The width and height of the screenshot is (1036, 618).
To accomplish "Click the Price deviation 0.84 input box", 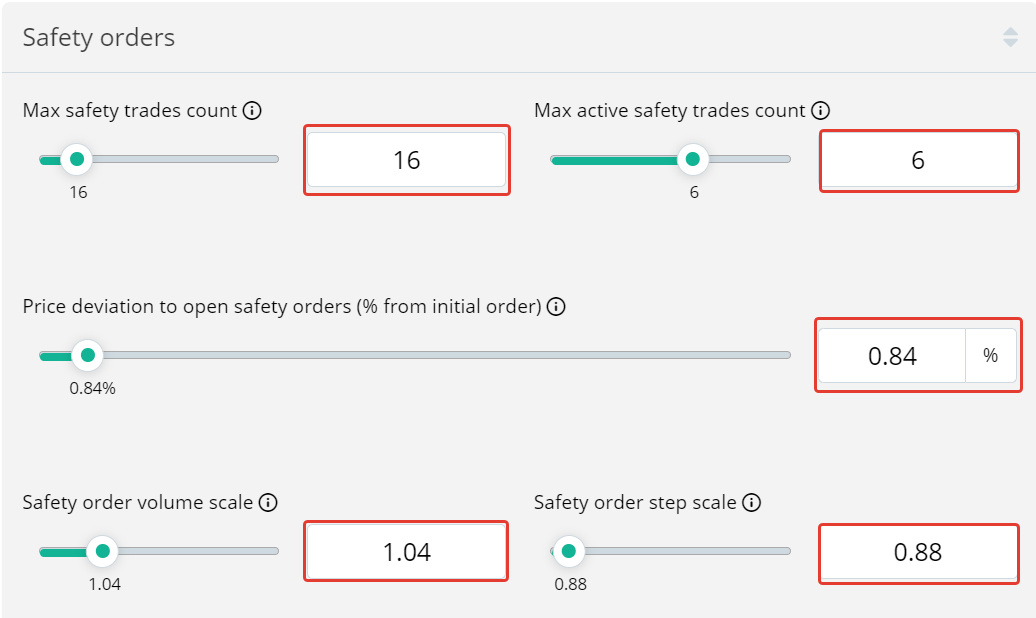I will (892, 356).
